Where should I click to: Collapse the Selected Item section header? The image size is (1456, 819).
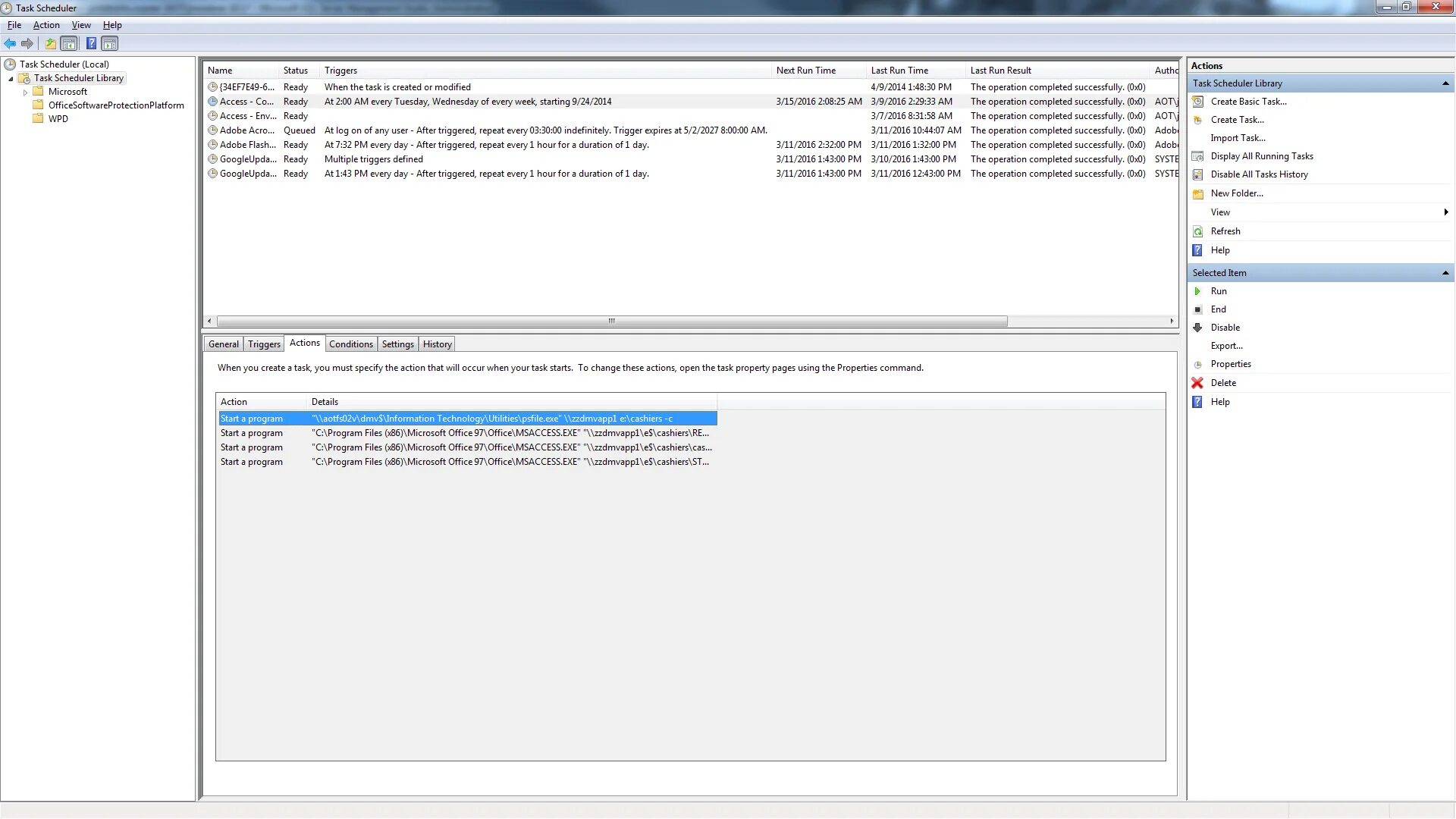(x=1445, y=273)
